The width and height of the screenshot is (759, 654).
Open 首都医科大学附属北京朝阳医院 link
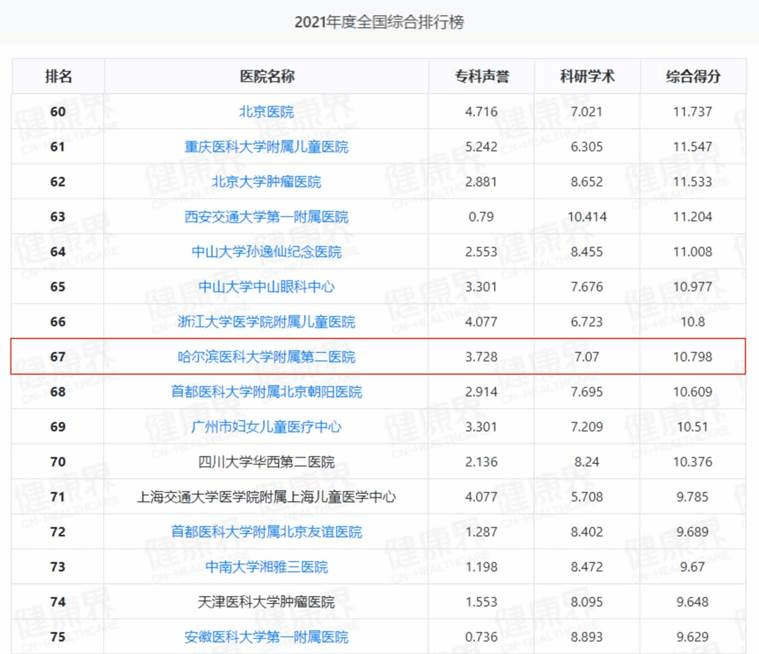point(266,391)
